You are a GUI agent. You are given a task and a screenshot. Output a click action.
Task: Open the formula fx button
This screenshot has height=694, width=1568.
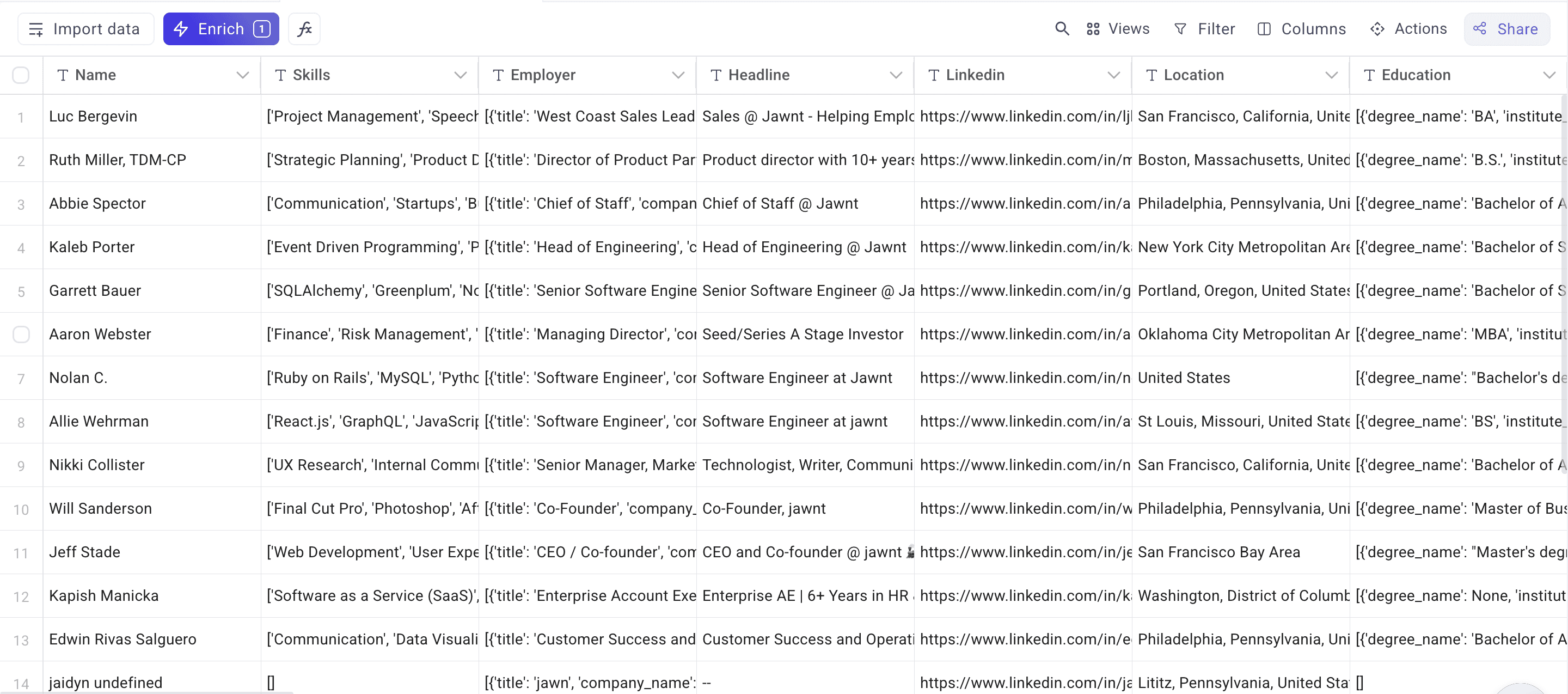304,29
